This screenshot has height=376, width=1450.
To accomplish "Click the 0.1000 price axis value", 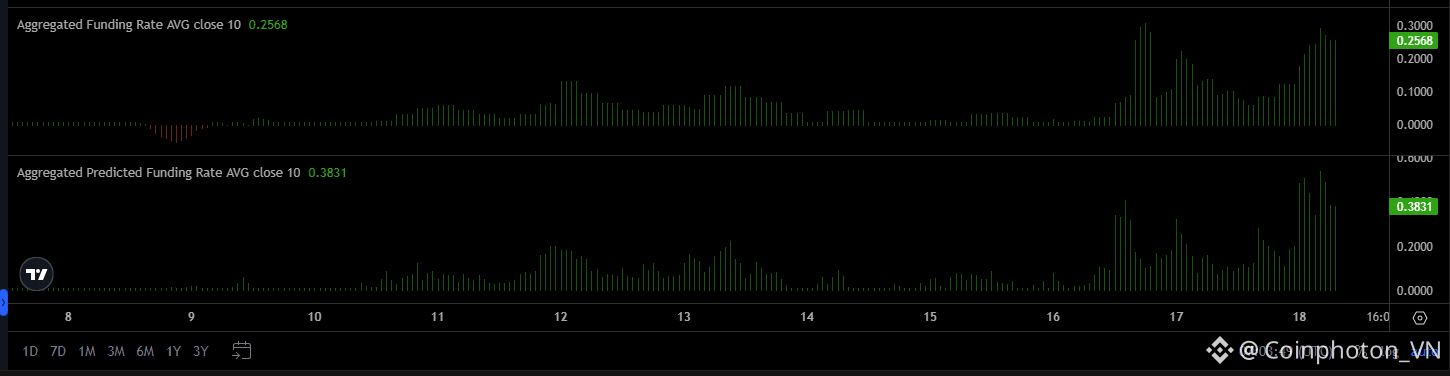I will click(1415, 92).
